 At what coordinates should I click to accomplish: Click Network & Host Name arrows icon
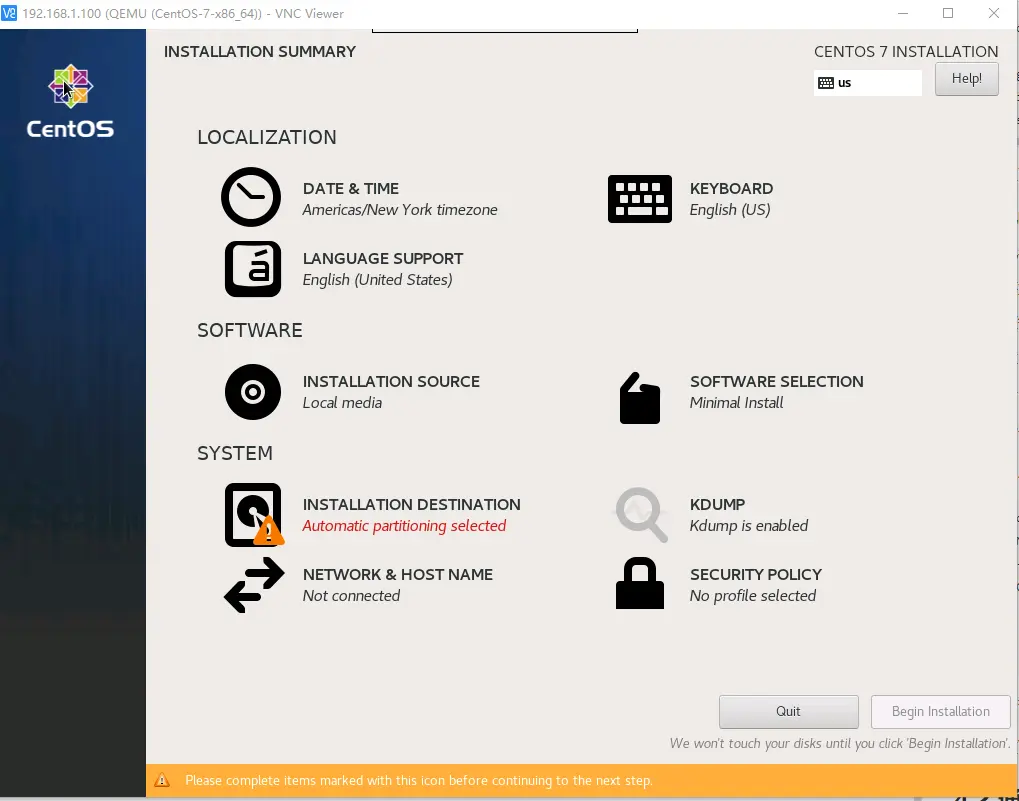[254, 585]
